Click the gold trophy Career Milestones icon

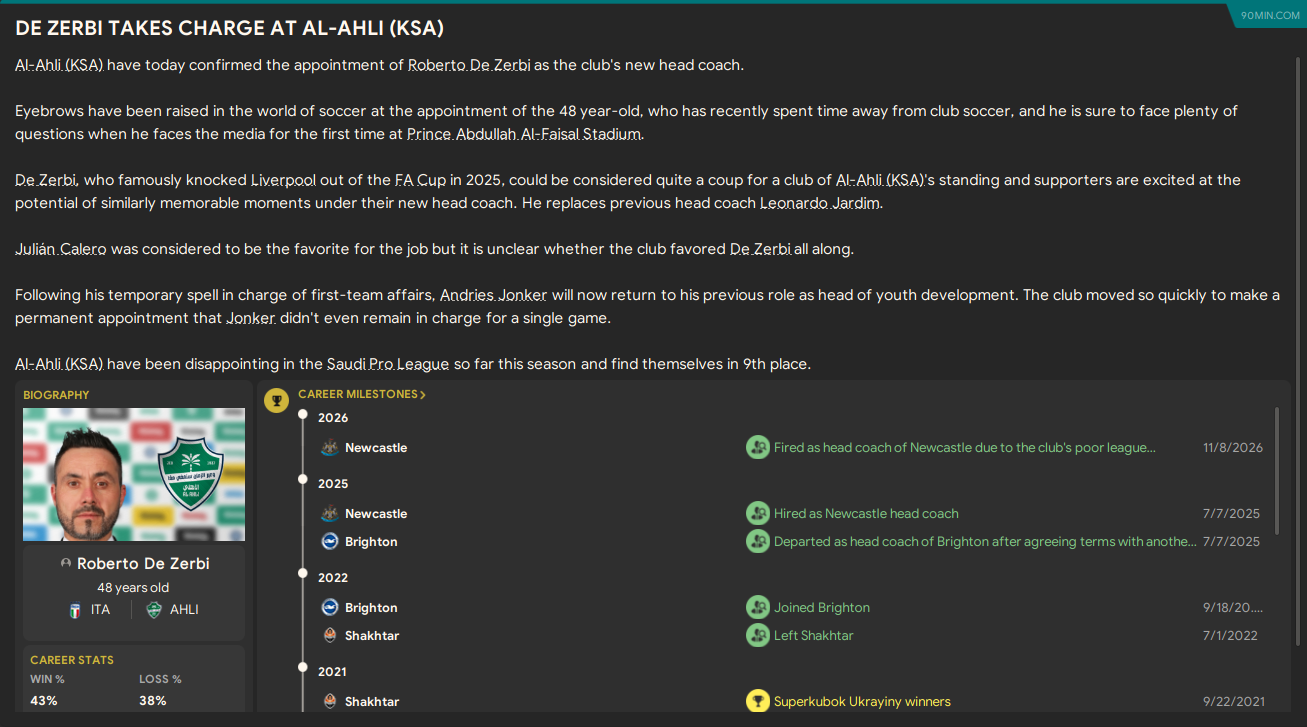point(276,401)
